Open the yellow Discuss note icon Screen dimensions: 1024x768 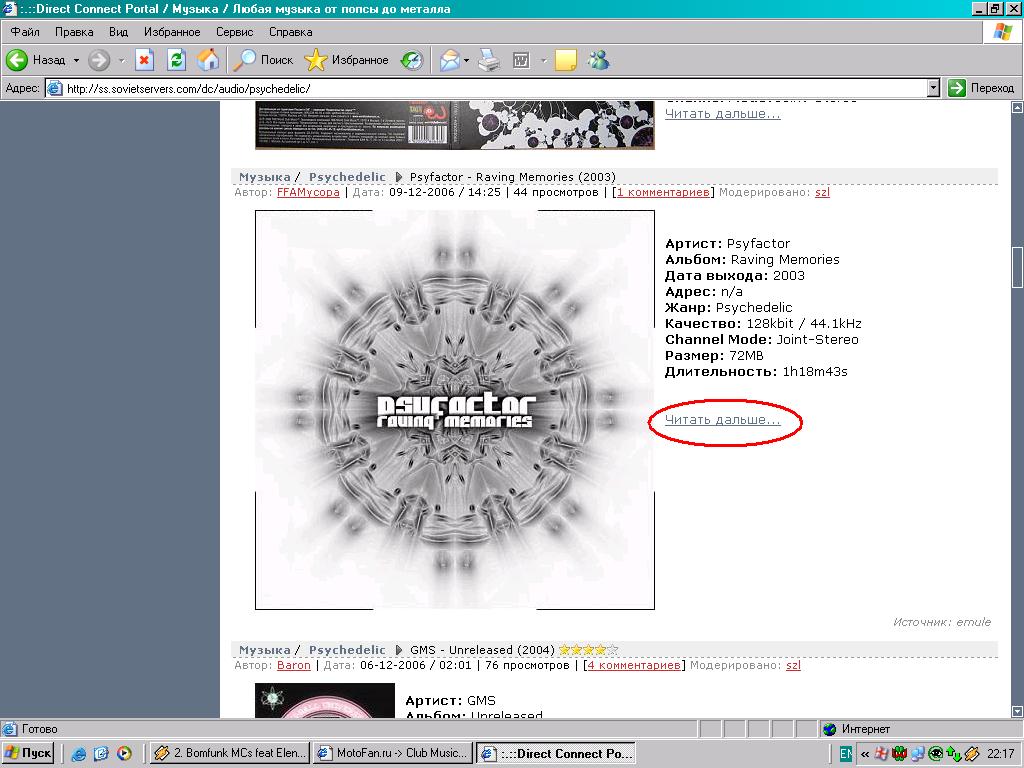(x=566, y=60)
